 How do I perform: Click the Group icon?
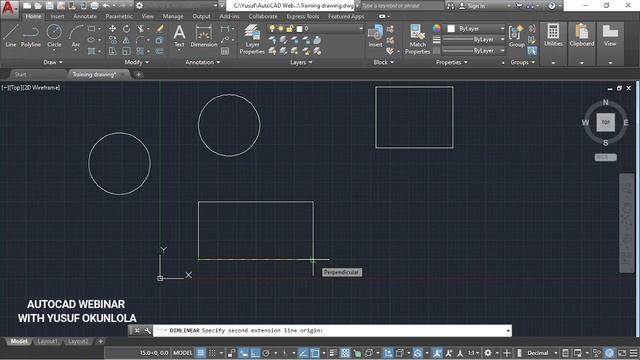[516, 36]
